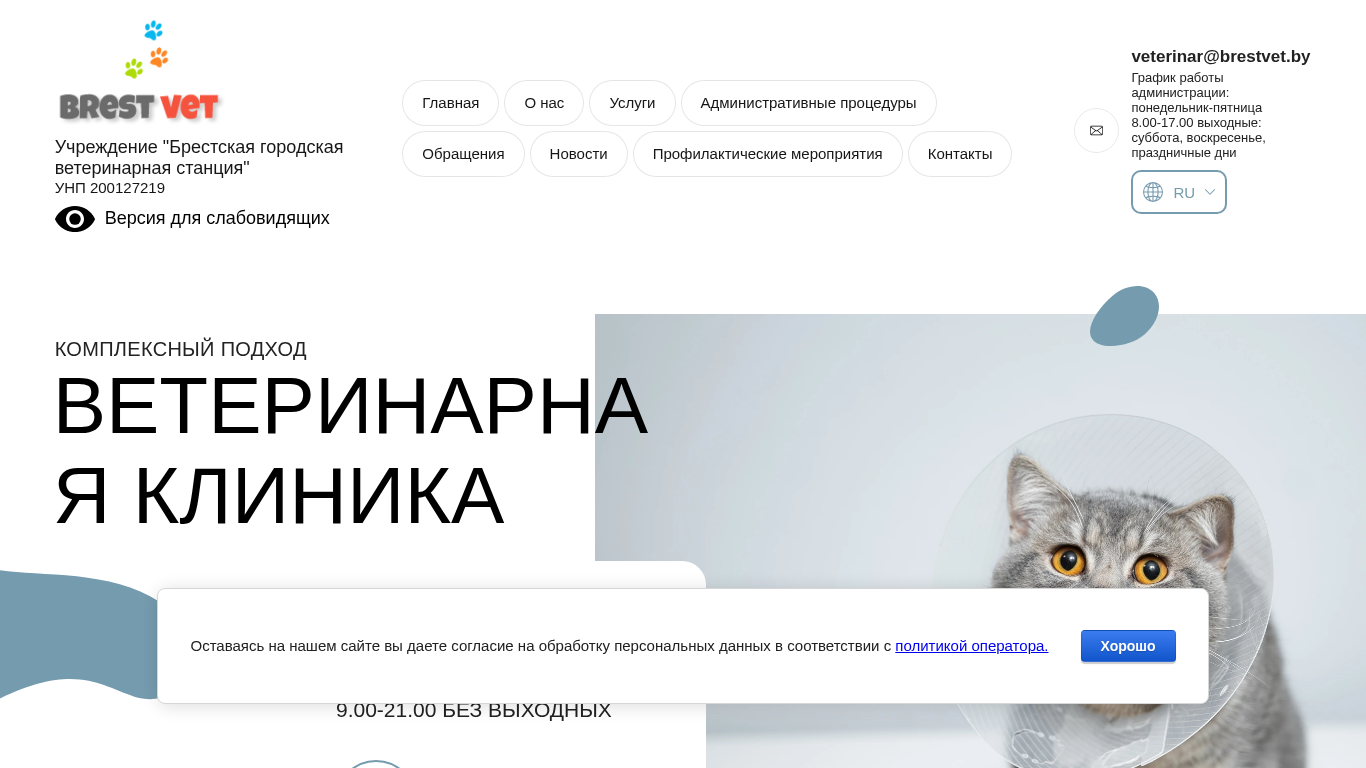The width and height of the screenshot is (1366, 768).
Task: Click the ВЕТЕРИНАРНАЯ КЛИНИКА heading
Action: tap(350, 450)
